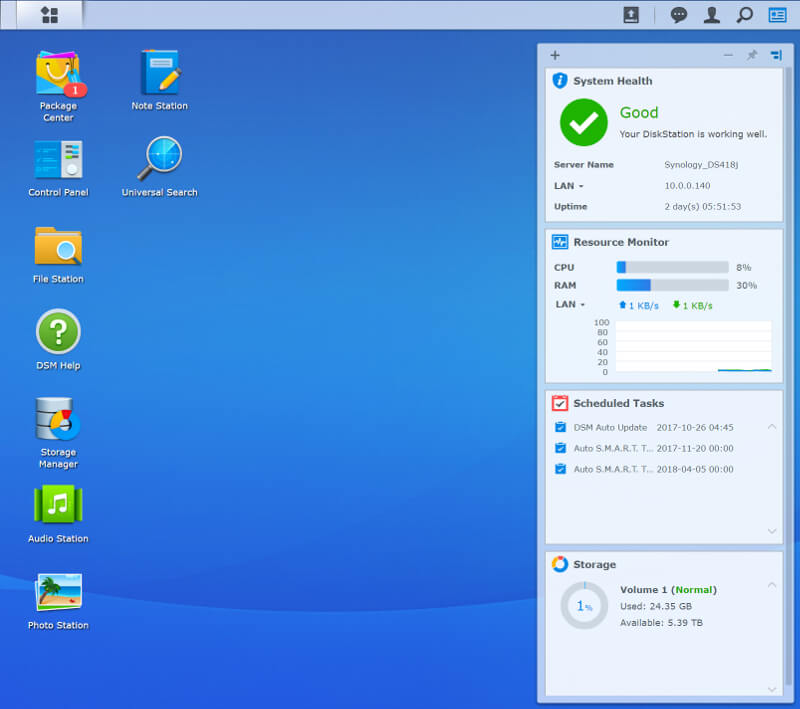Open Resource Monitor widget title
This screenshot has height=709, width=800.
pyautogui.click(x=621, y=242)
